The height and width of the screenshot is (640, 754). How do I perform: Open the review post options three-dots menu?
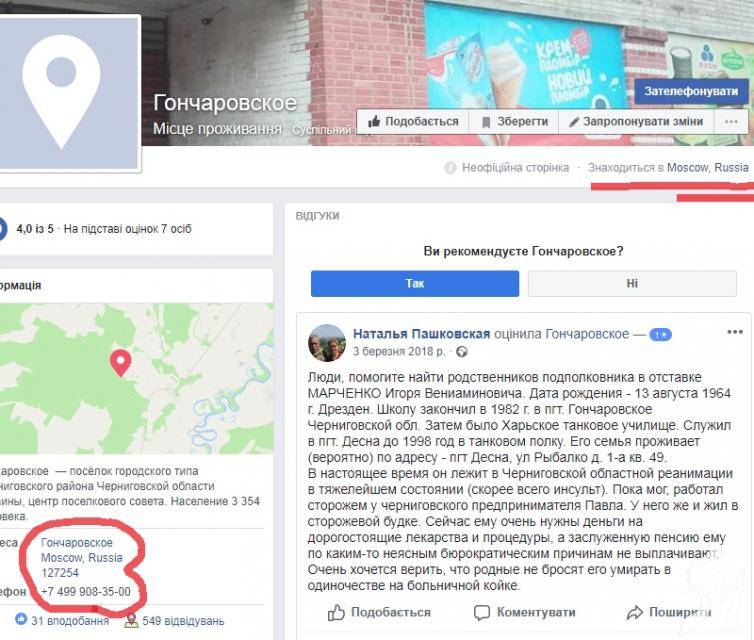[x=735, y=332]
